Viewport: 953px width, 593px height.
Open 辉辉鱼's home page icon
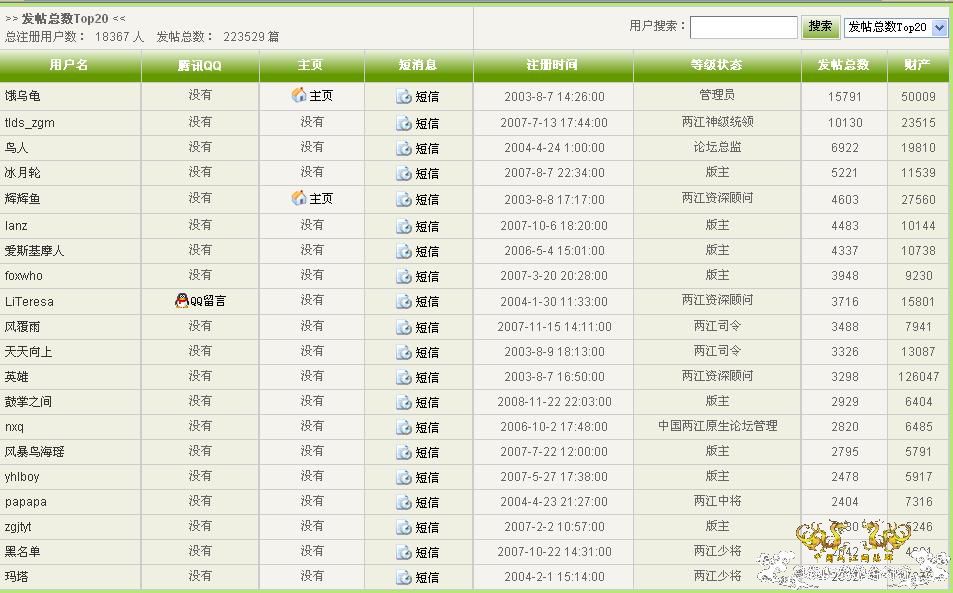(x=299, y=198)
